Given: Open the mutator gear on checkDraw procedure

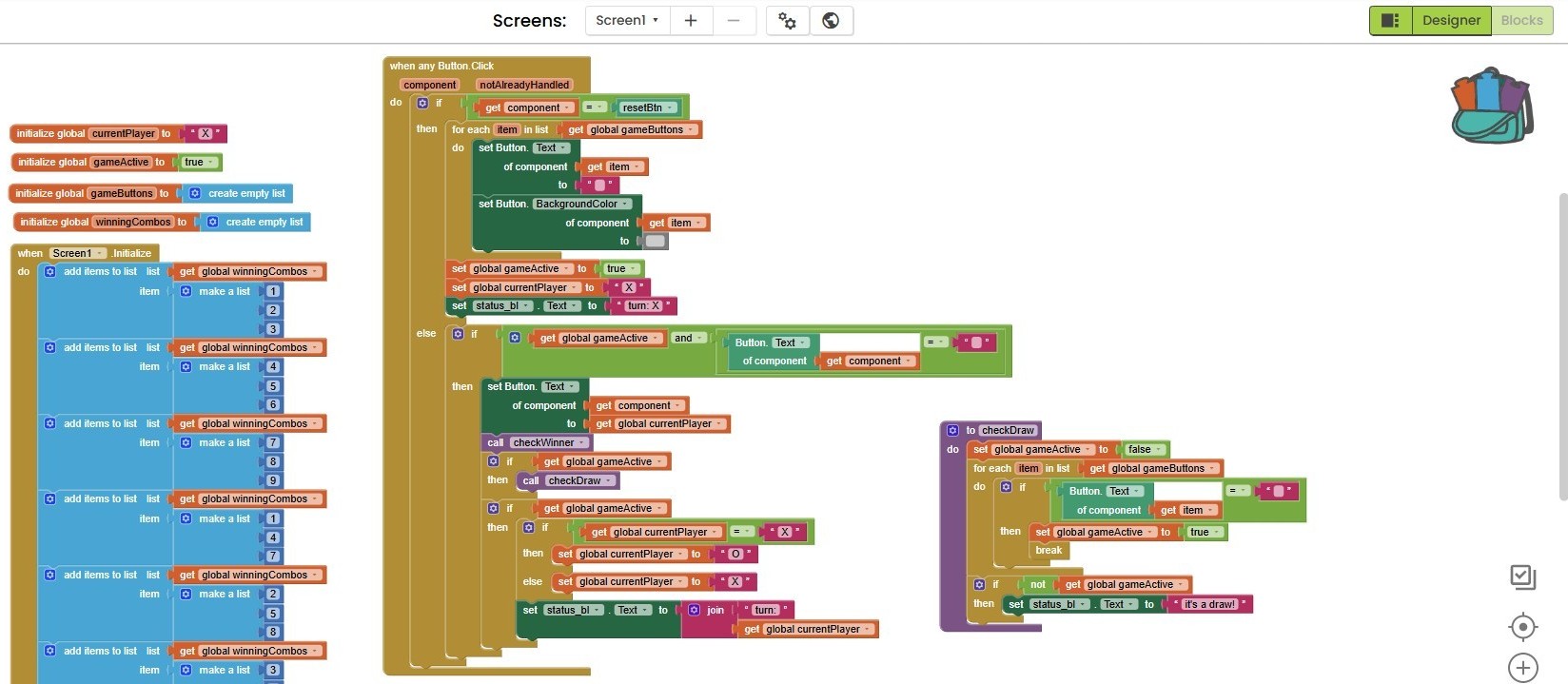Looking at the screenshot, I should [x=952, y=431].
